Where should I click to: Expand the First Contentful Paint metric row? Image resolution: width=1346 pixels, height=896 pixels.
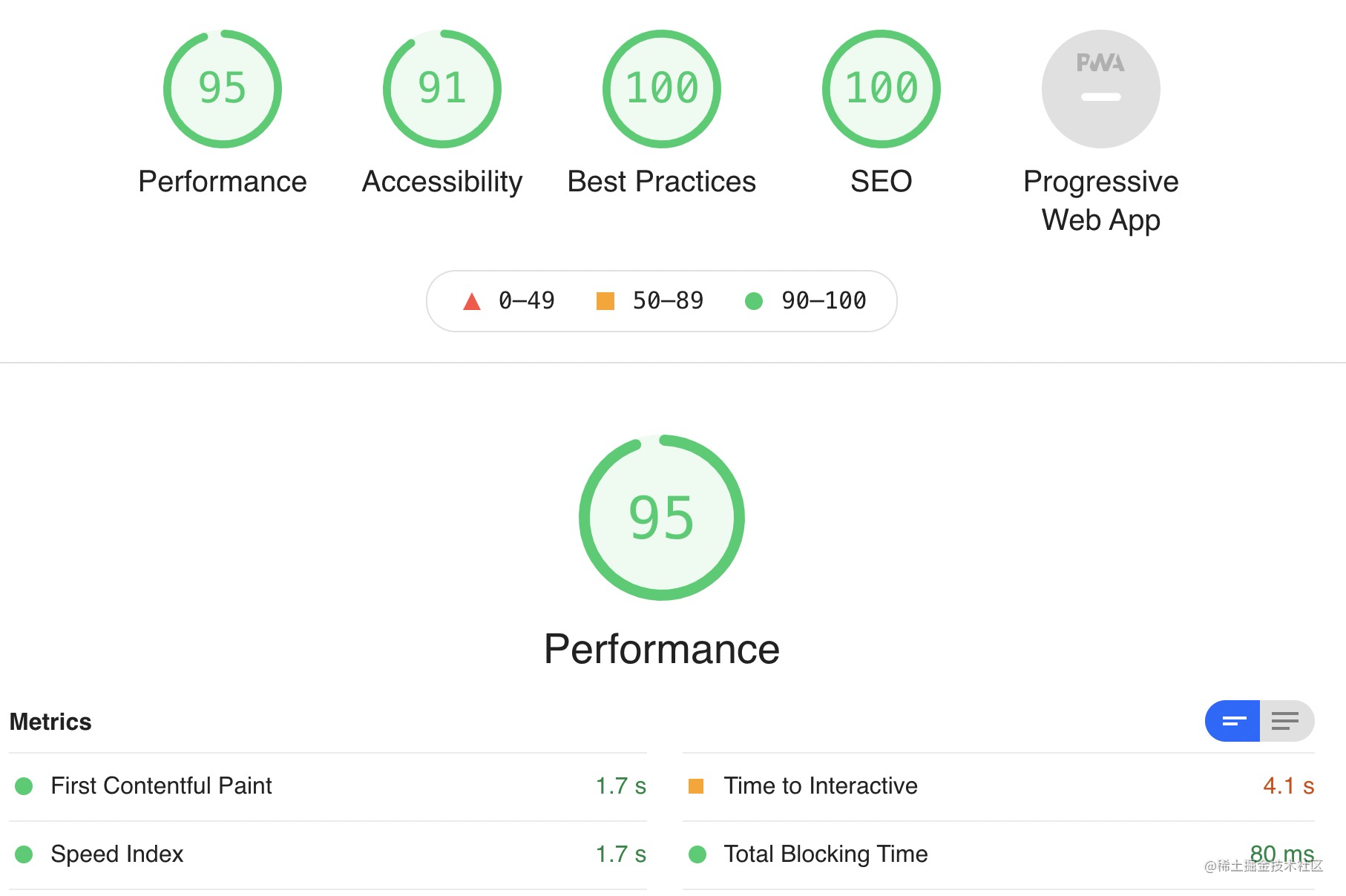[328, 786]
